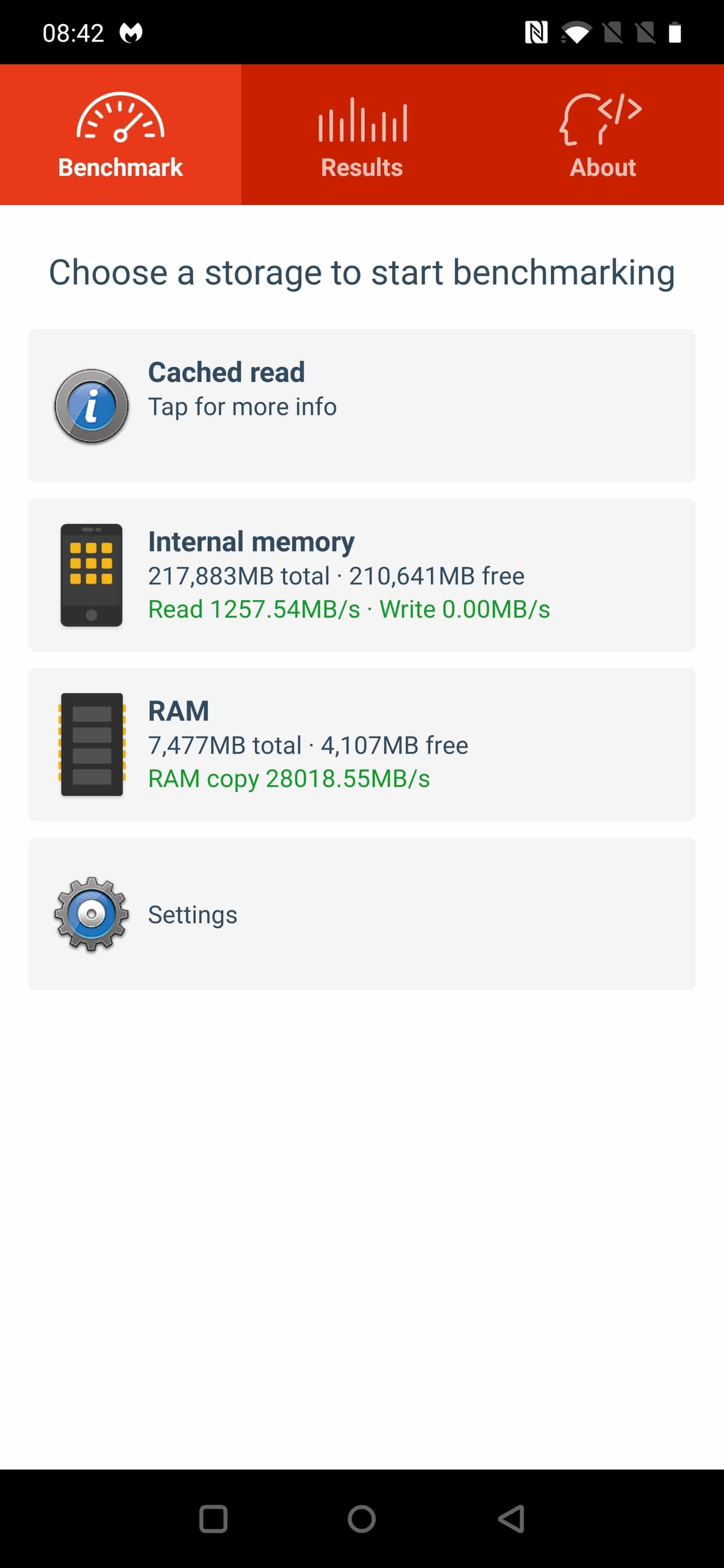Tap the NFC status bar icon
The width and height of the screenshot is (724, 1568).
click(536, 32)
